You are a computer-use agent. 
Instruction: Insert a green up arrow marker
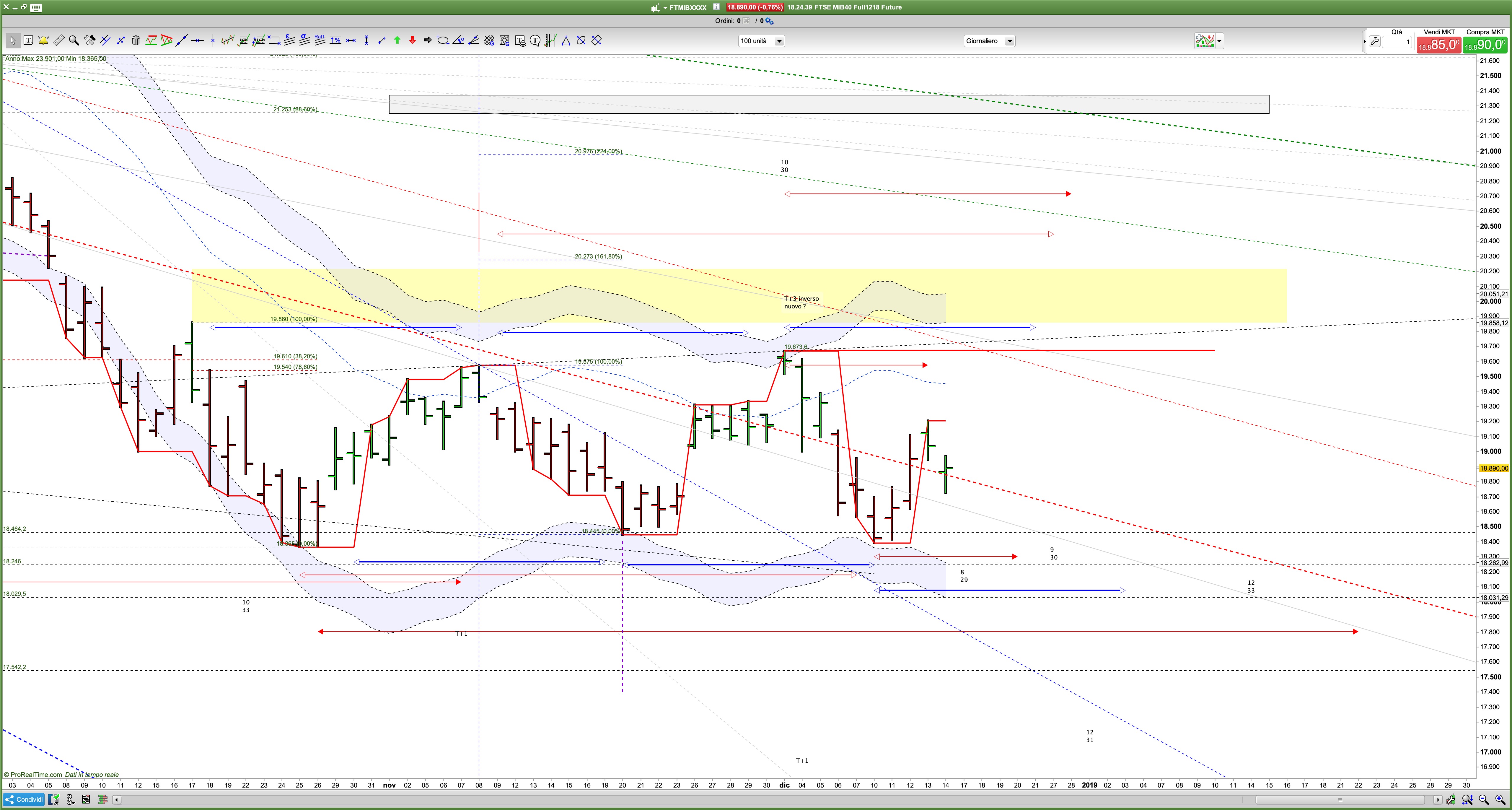tap(397, 40)
